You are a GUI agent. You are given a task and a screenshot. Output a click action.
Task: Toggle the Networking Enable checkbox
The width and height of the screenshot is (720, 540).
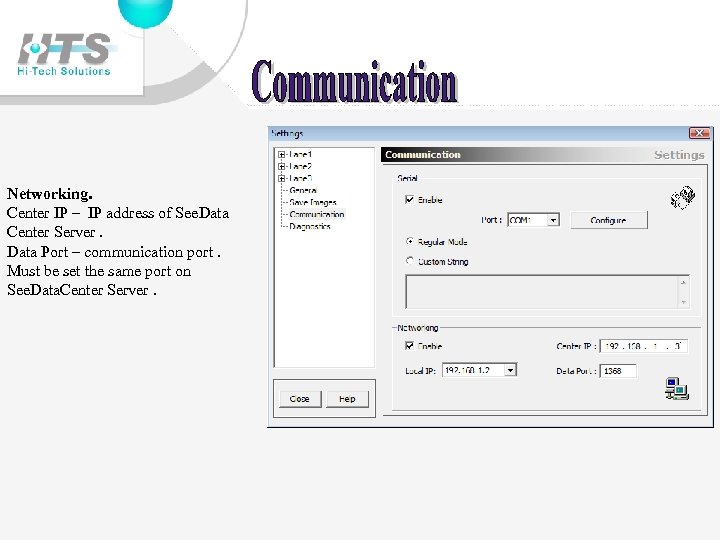coord(409,345)
